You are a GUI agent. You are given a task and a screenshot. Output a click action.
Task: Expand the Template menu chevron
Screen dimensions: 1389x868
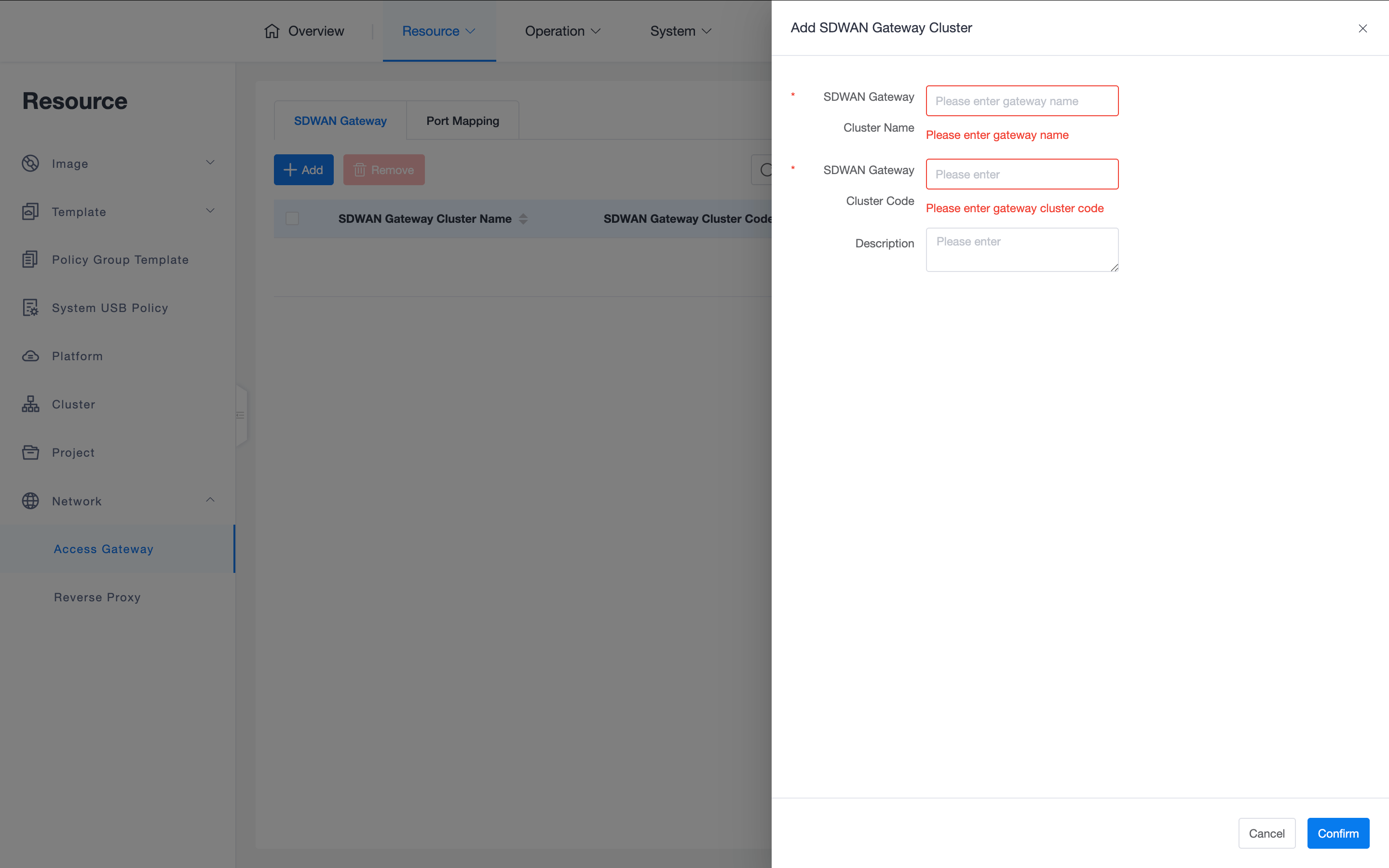[210, 211]
